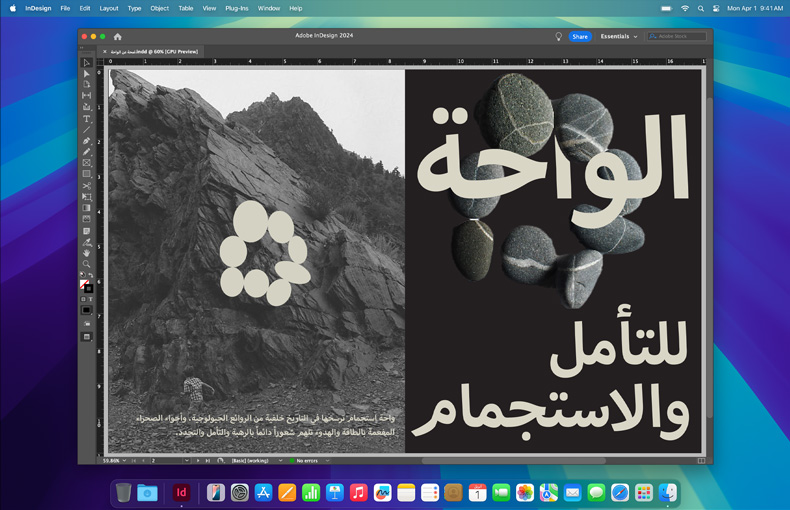Expand the Essentials workspace dropdown

(618, 37)
